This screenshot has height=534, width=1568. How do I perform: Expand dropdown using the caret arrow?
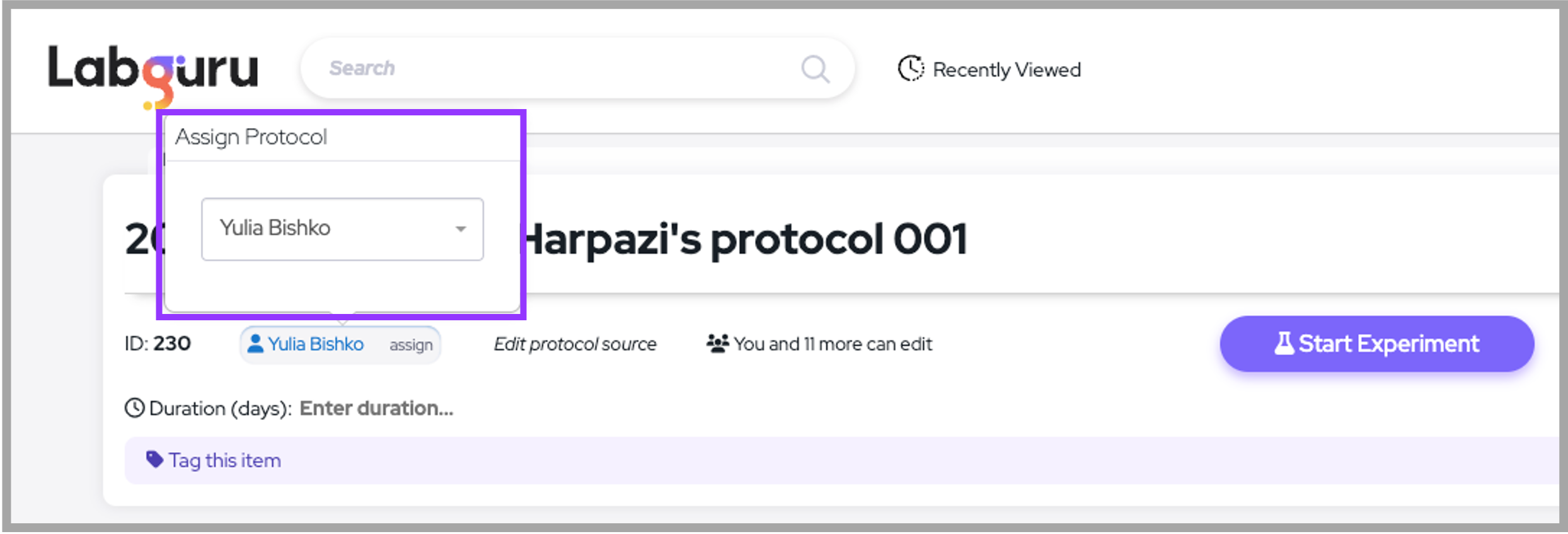461,229
